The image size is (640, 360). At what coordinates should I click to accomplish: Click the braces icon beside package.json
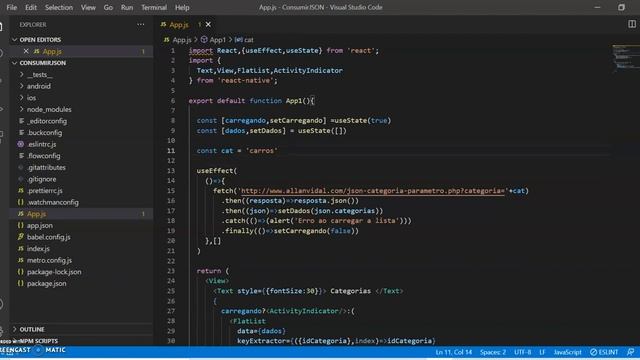[21, 284]
